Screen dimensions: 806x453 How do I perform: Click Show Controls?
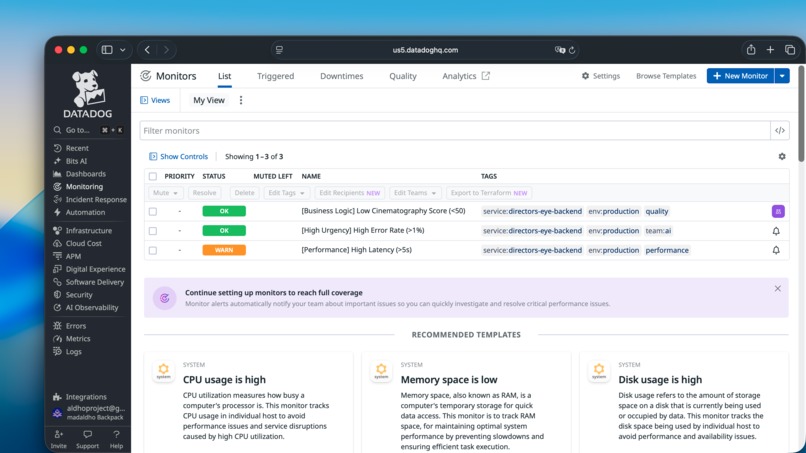pos(178,156)
